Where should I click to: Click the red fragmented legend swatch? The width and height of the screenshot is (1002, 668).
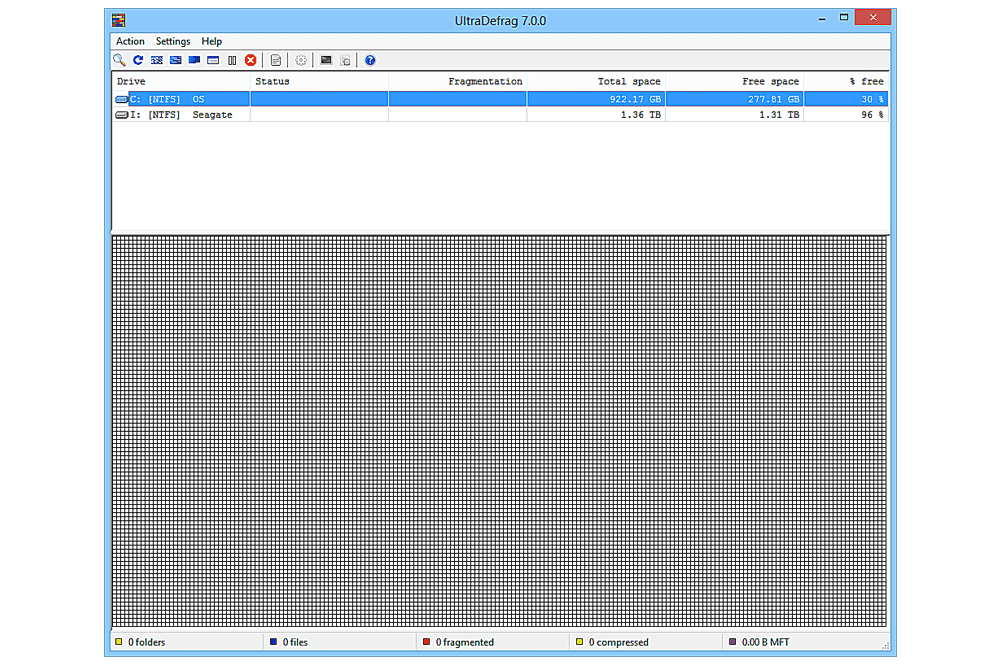426,642
